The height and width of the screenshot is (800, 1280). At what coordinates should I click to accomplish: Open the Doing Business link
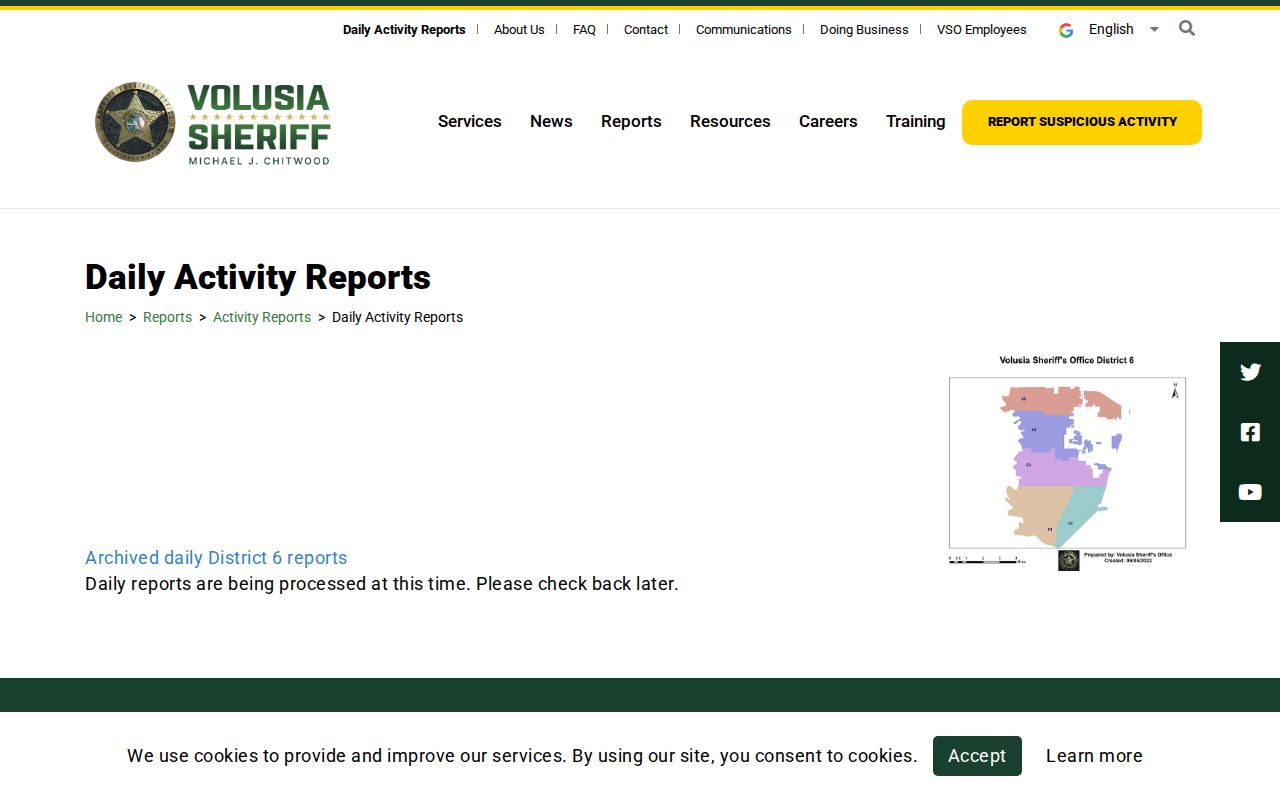pyautogui.click(x=864, y=30)
